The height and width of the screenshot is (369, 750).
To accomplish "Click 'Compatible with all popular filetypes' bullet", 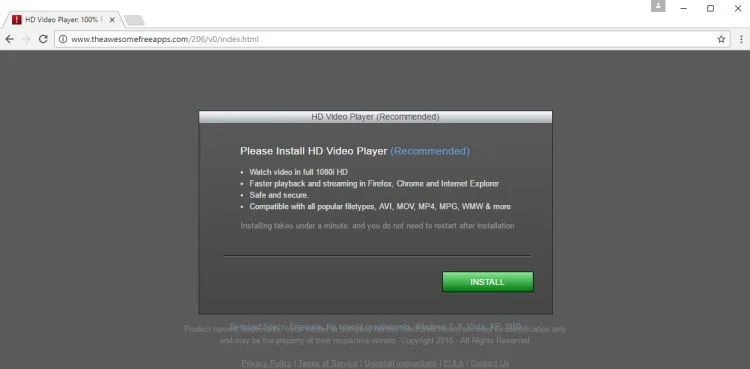I will [380, 207].
